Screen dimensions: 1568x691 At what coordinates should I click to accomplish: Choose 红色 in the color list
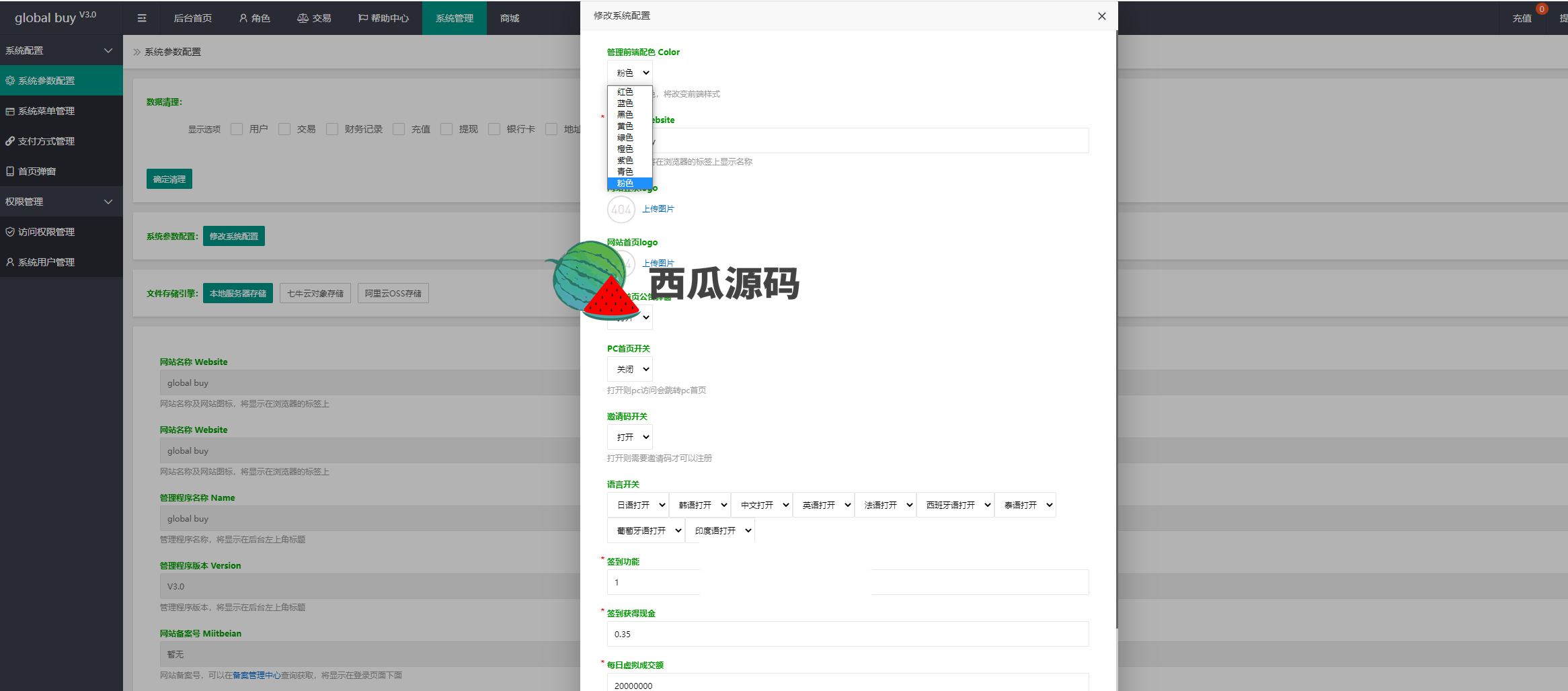coord(630,91)
